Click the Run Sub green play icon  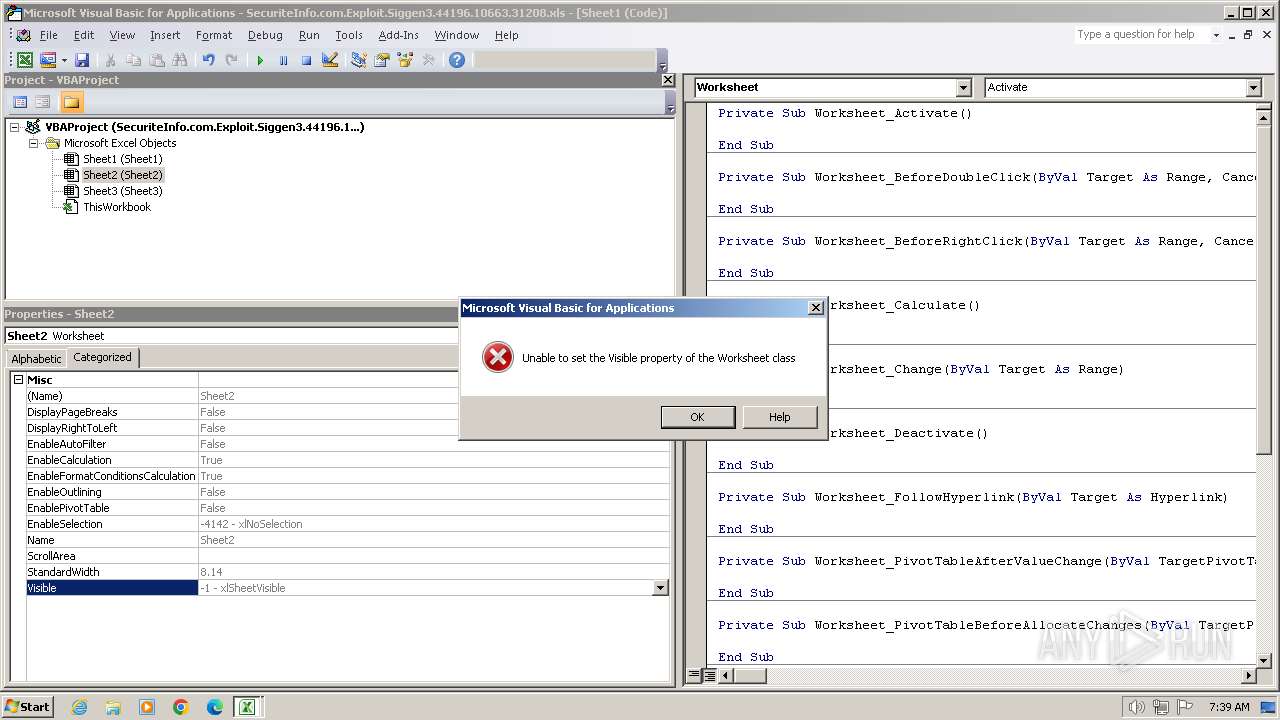click(x=260, y=60)
